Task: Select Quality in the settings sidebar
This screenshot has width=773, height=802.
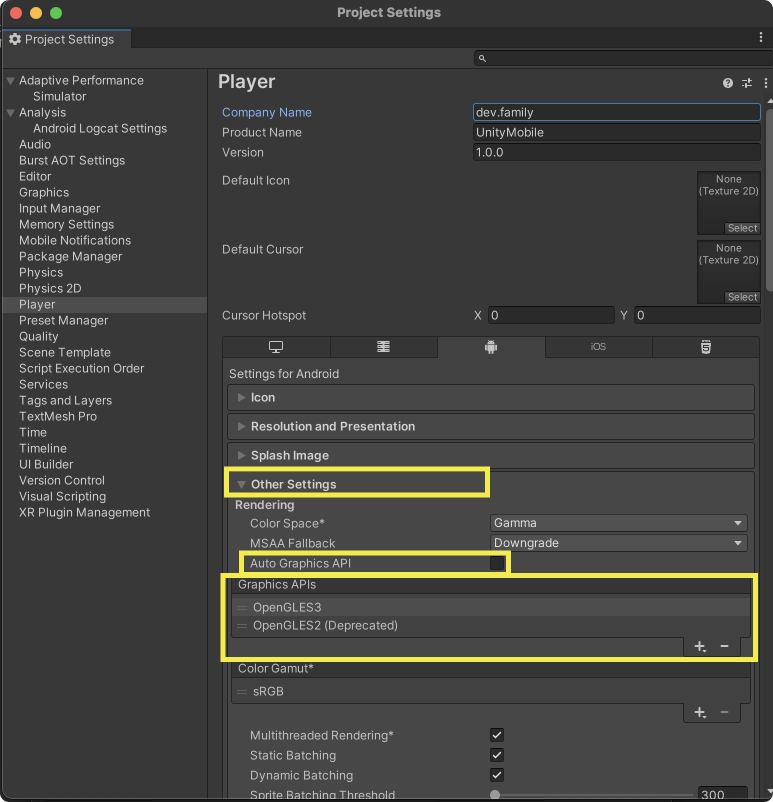Action: (x=39, y=336)
